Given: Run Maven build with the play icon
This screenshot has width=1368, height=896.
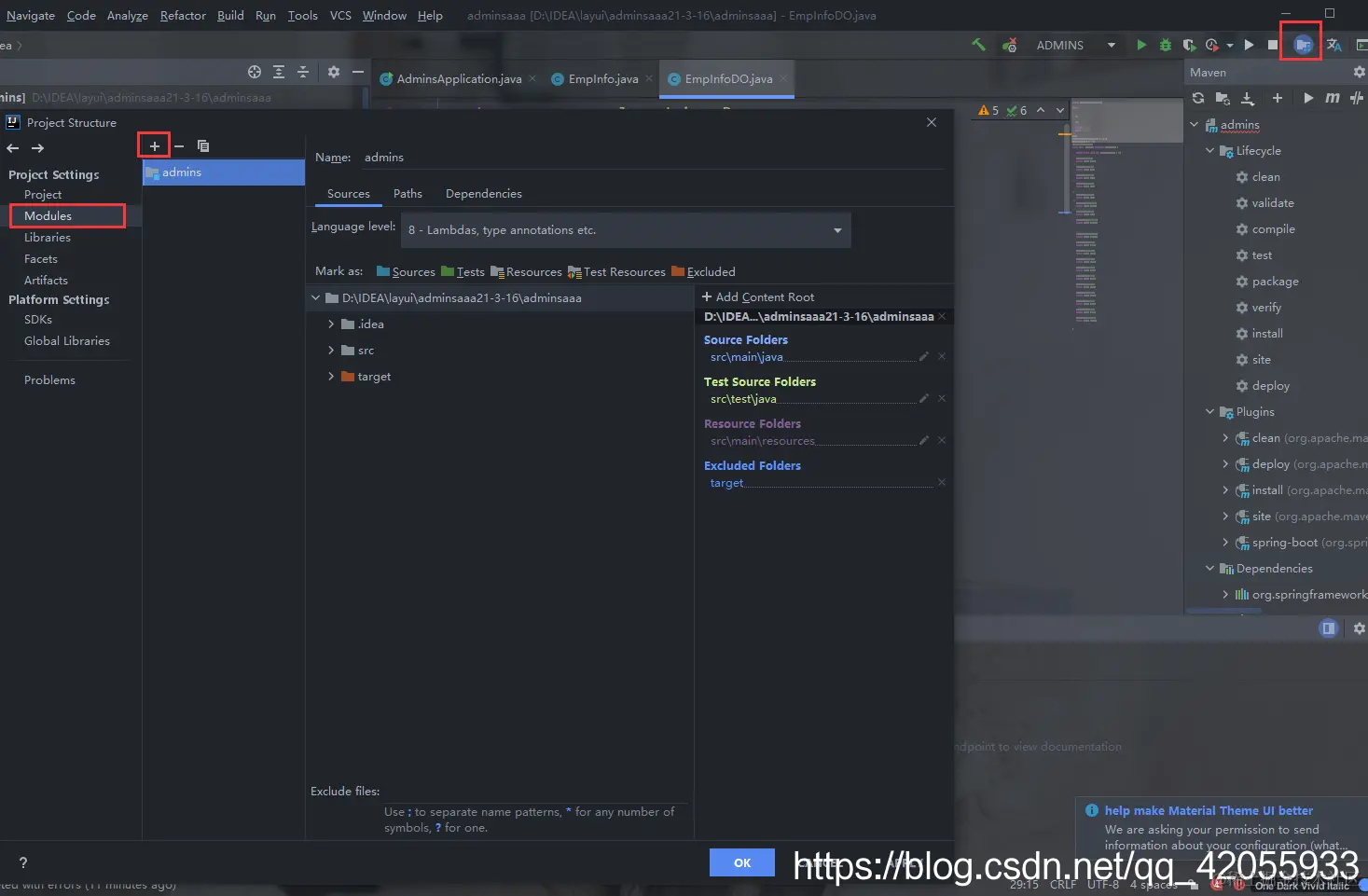Looking at the screenshot, I should coord(1308,98).
